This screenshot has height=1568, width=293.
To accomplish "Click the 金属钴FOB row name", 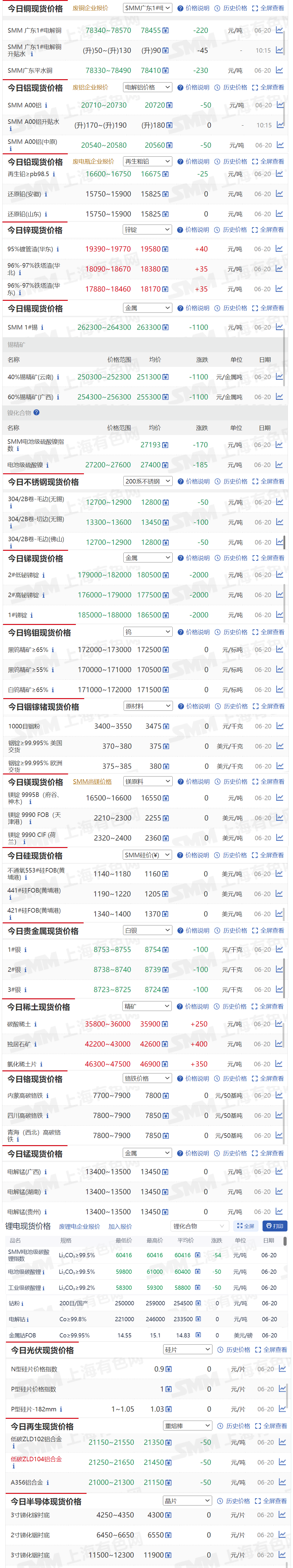I will (x=22, y=1335).
